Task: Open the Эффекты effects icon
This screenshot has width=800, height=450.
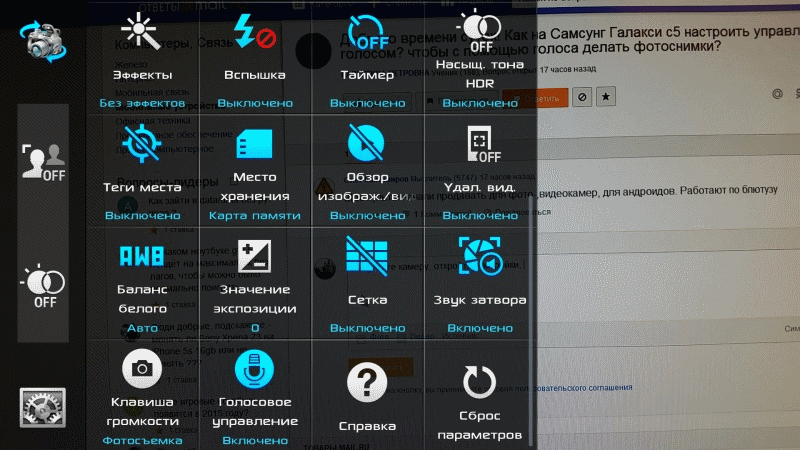Action: 142,32
